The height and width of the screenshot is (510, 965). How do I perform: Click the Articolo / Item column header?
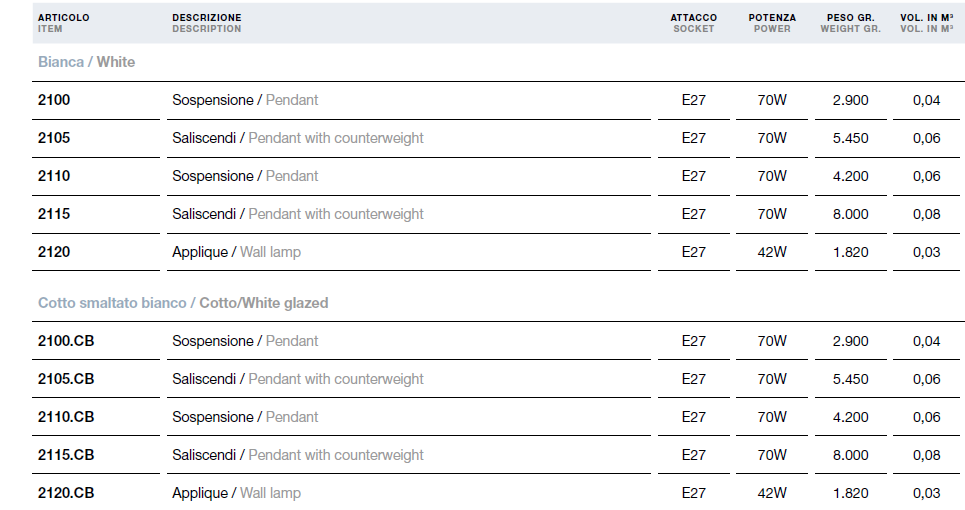coord(63,23)
